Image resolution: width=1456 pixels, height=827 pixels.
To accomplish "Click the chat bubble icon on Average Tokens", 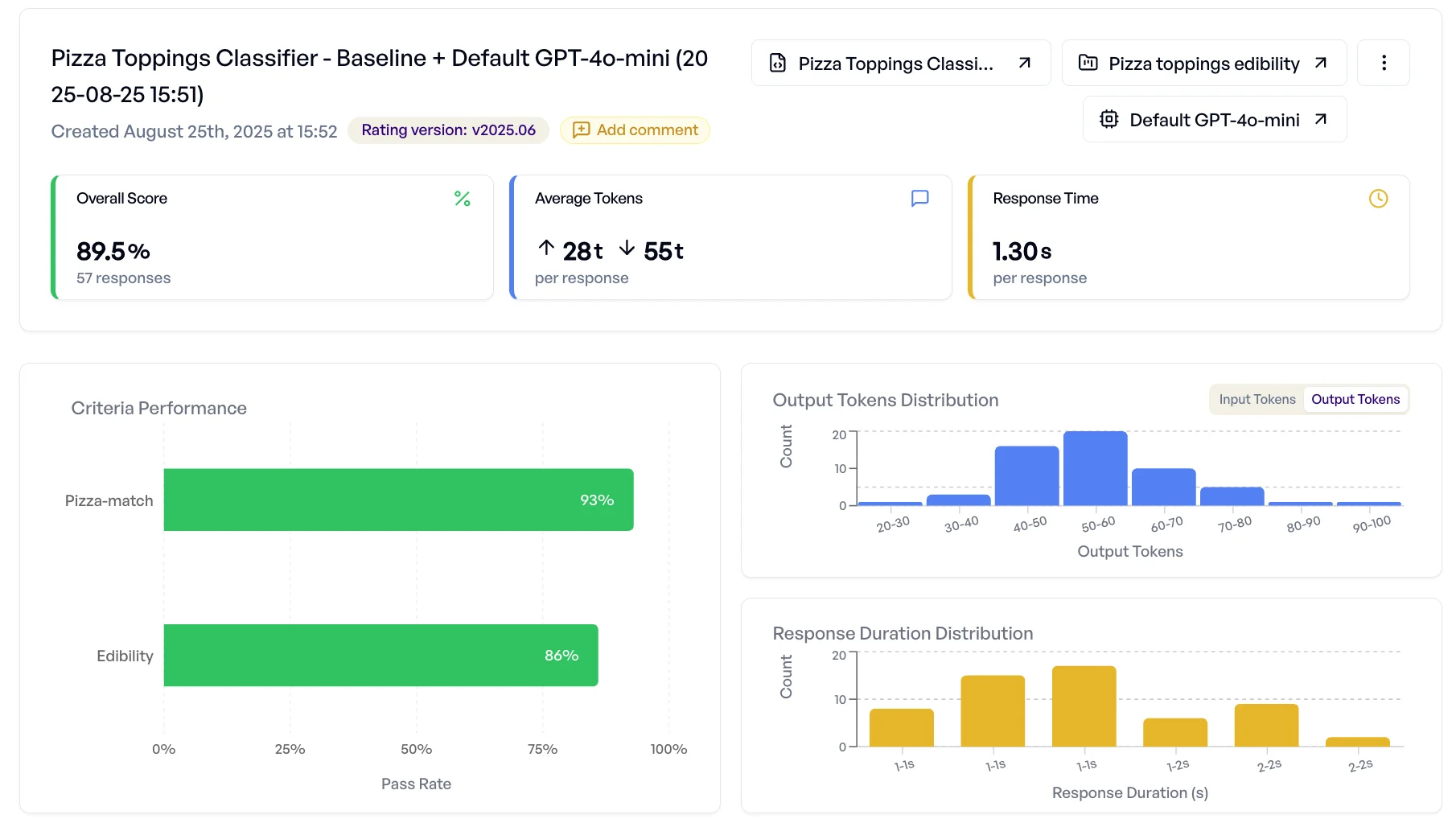I will click(919, 199).
